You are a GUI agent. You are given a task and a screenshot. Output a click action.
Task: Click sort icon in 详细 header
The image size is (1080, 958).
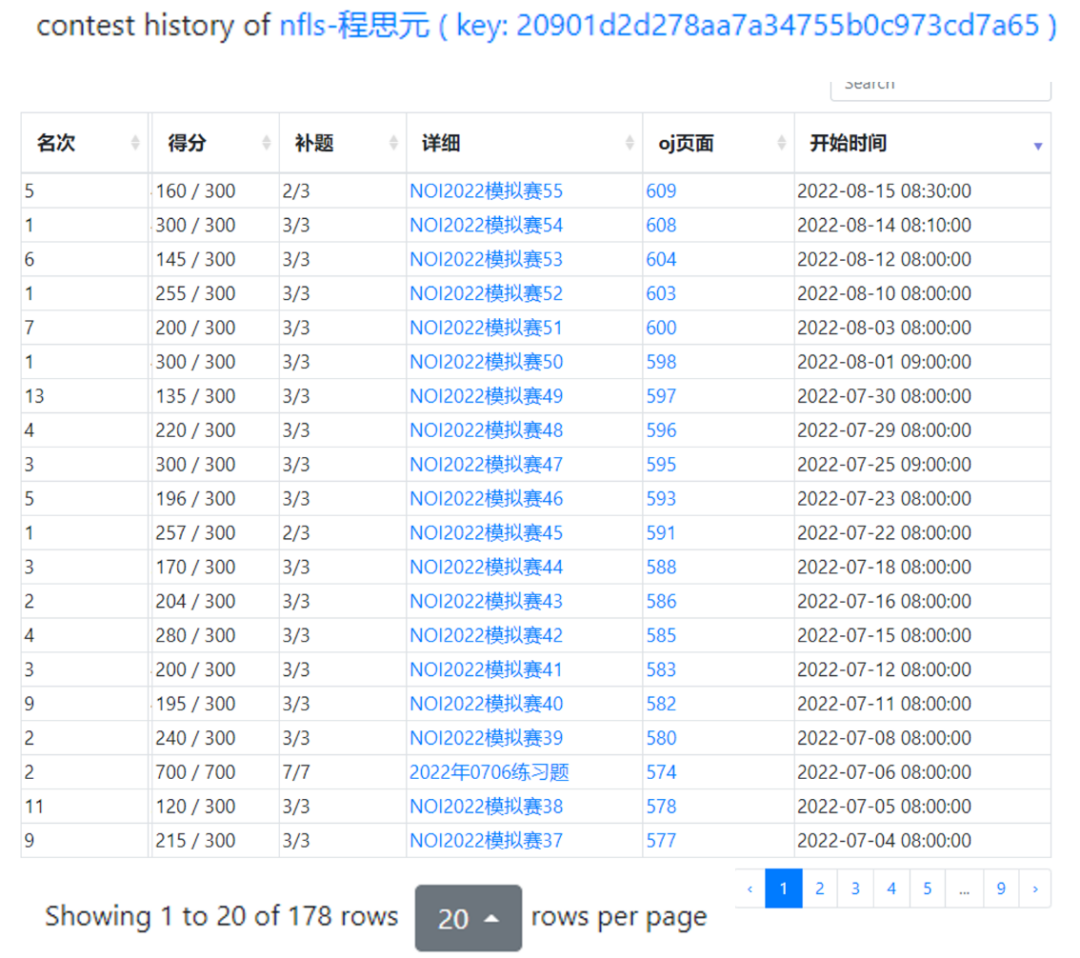[630, 144]
